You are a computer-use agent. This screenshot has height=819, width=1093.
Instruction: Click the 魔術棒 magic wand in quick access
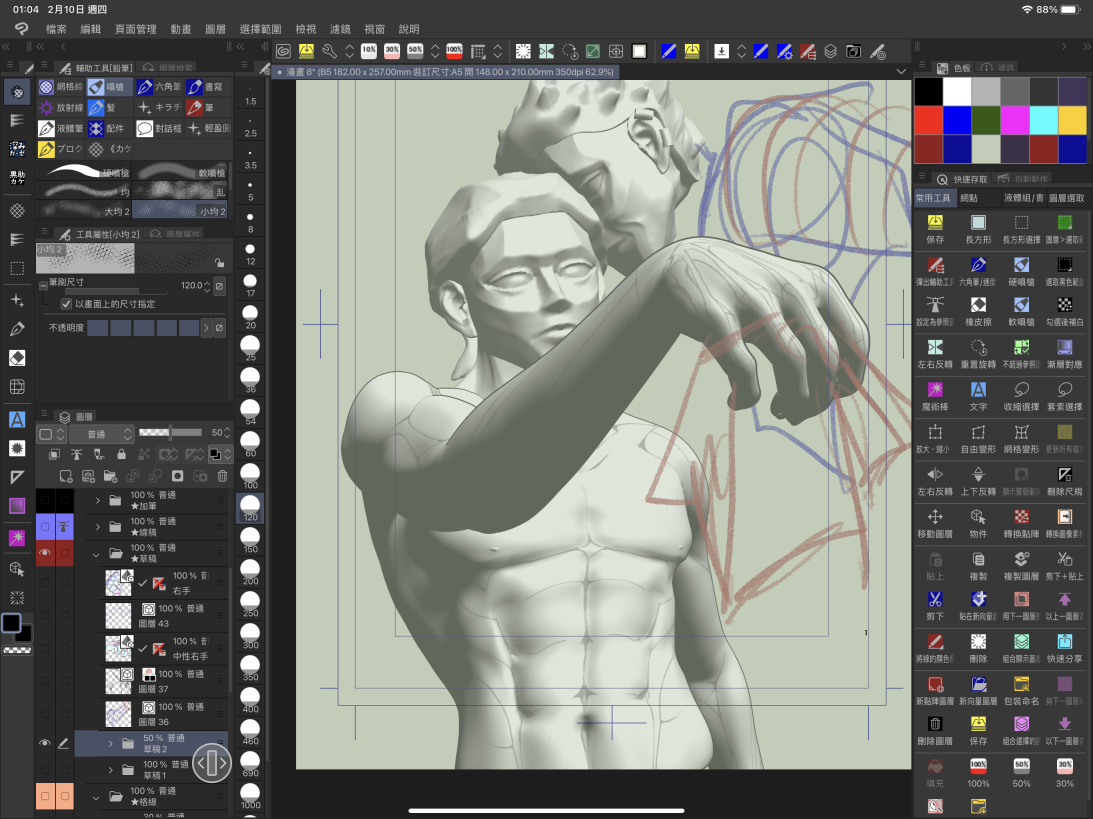click(935, 396)
